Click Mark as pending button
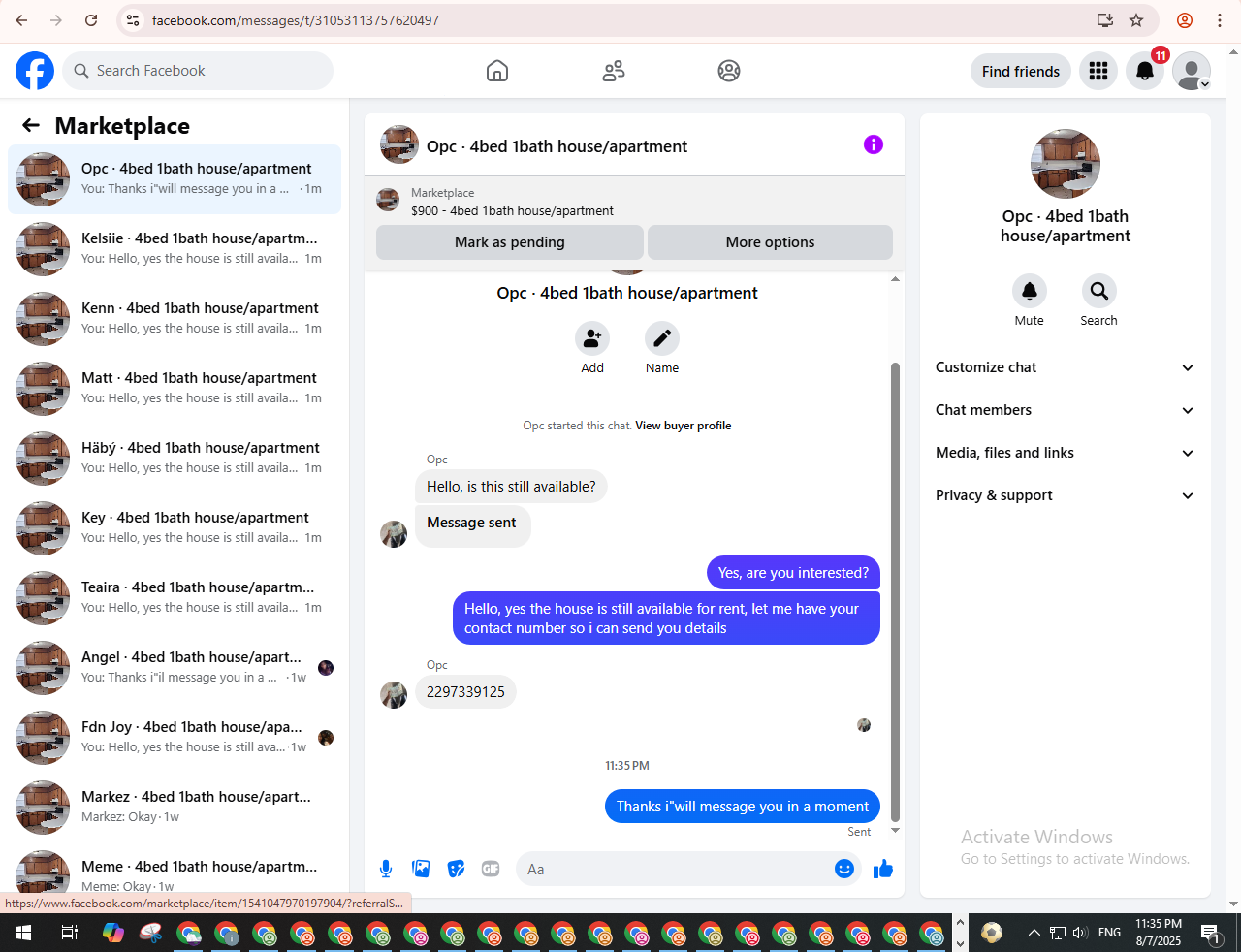 tap(510, 242)
